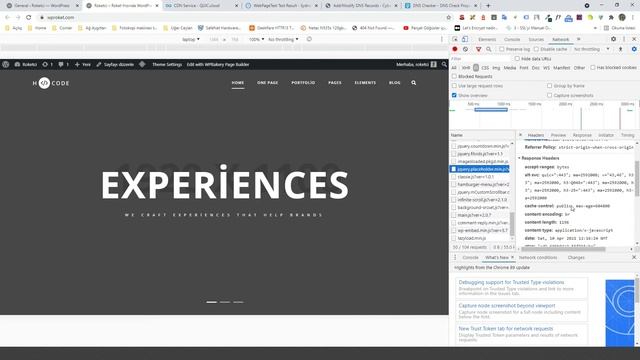Click the import HAR upload arrow
Viewport: 640px width, 360px height.
click(x=620, y=49)
